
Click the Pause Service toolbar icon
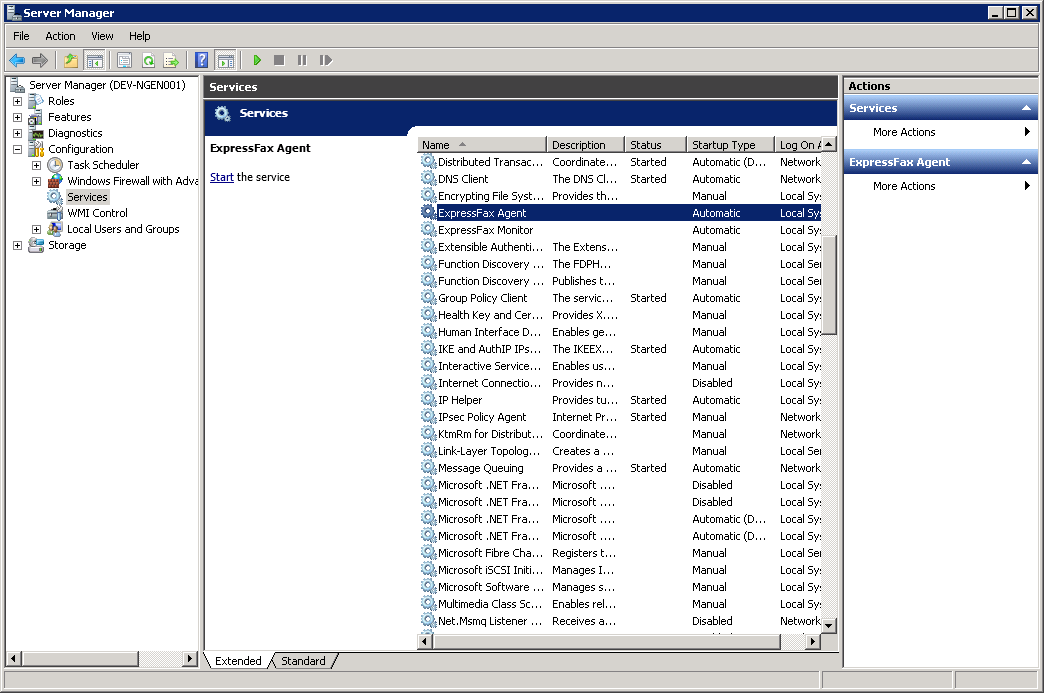tap(302, 61)
